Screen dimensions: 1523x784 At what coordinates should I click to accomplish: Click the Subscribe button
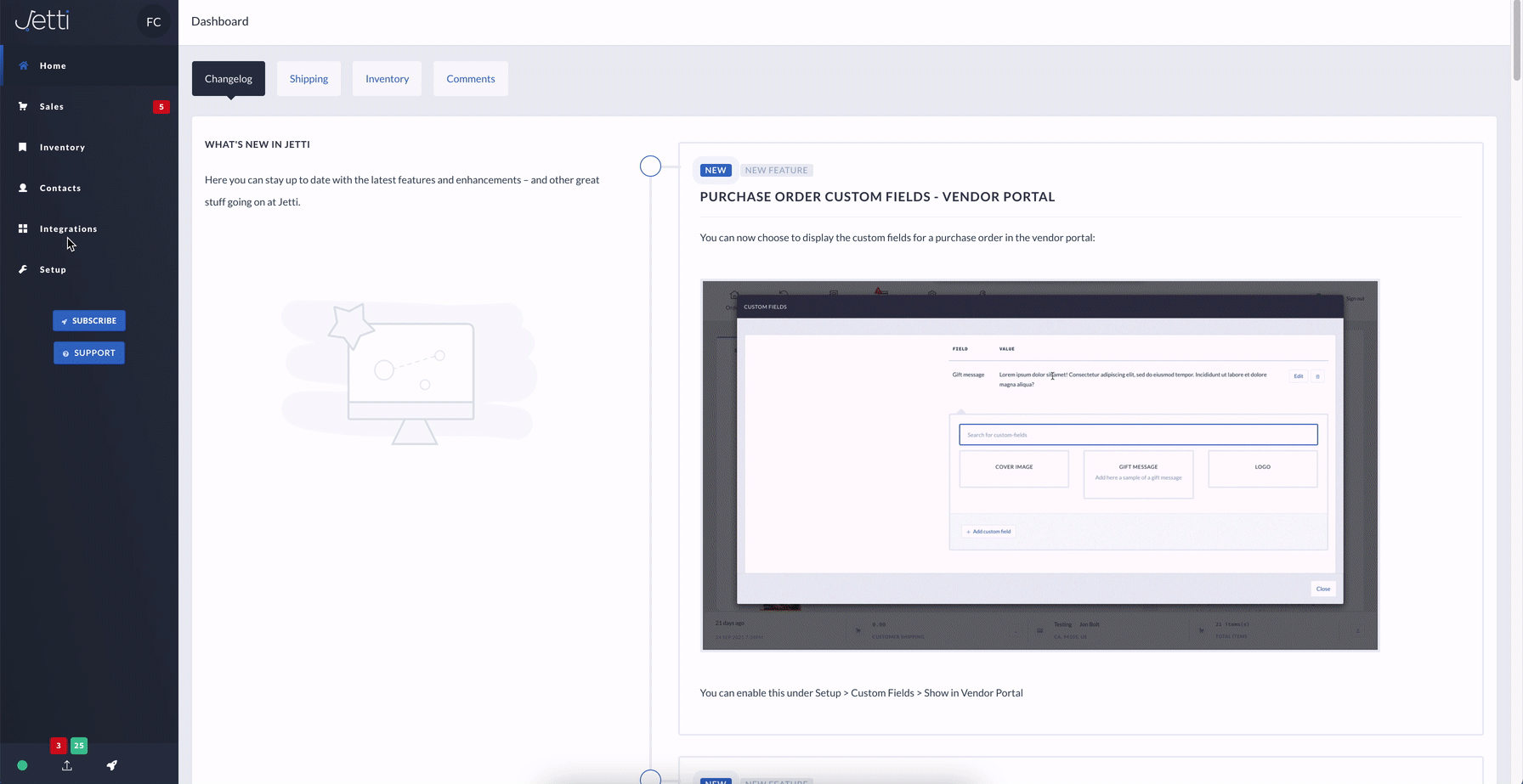(89, 320)
